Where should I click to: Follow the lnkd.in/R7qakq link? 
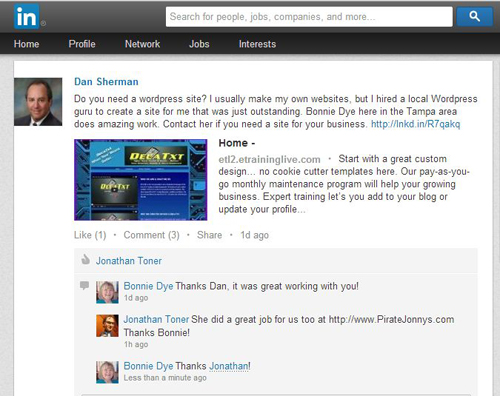pos(416,124)
